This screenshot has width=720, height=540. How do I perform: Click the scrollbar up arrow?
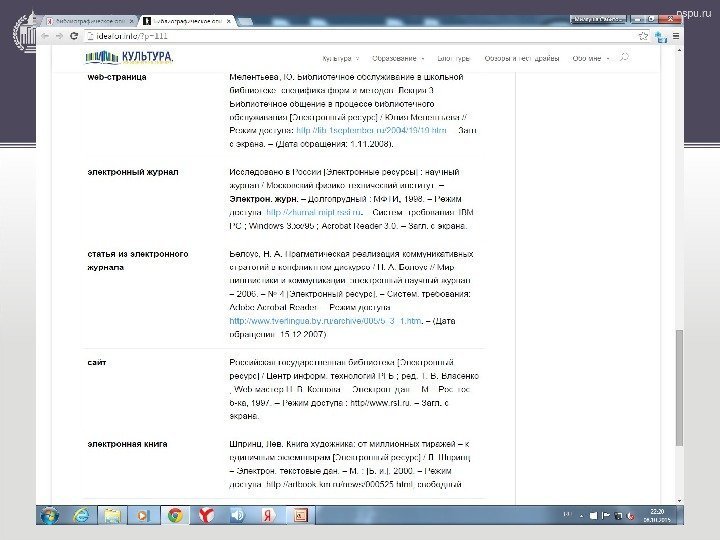pos(680,50)
